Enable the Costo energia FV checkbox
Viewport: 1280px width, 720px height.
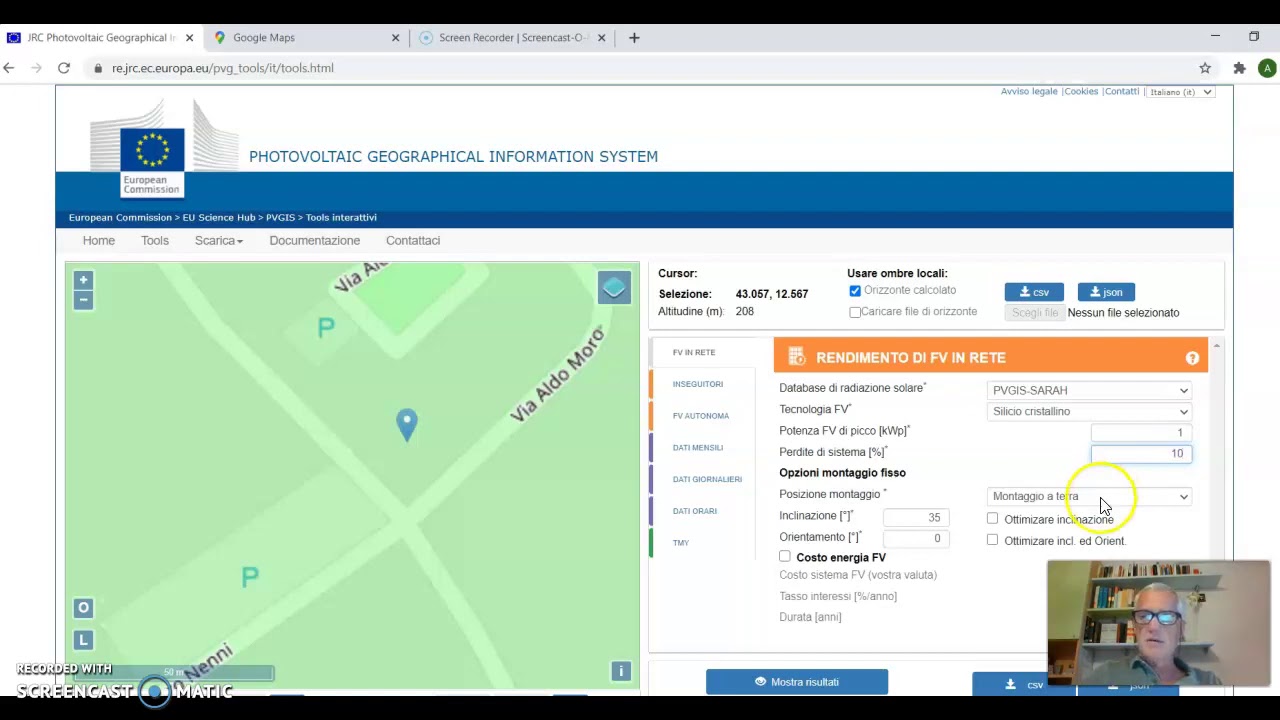[x=785, y=556]
